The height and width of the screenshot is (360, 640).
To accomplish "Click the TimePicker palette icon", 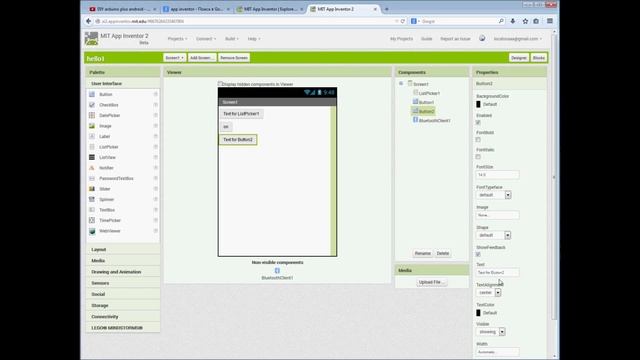I will pyautogui.click(x=92, y=220).
